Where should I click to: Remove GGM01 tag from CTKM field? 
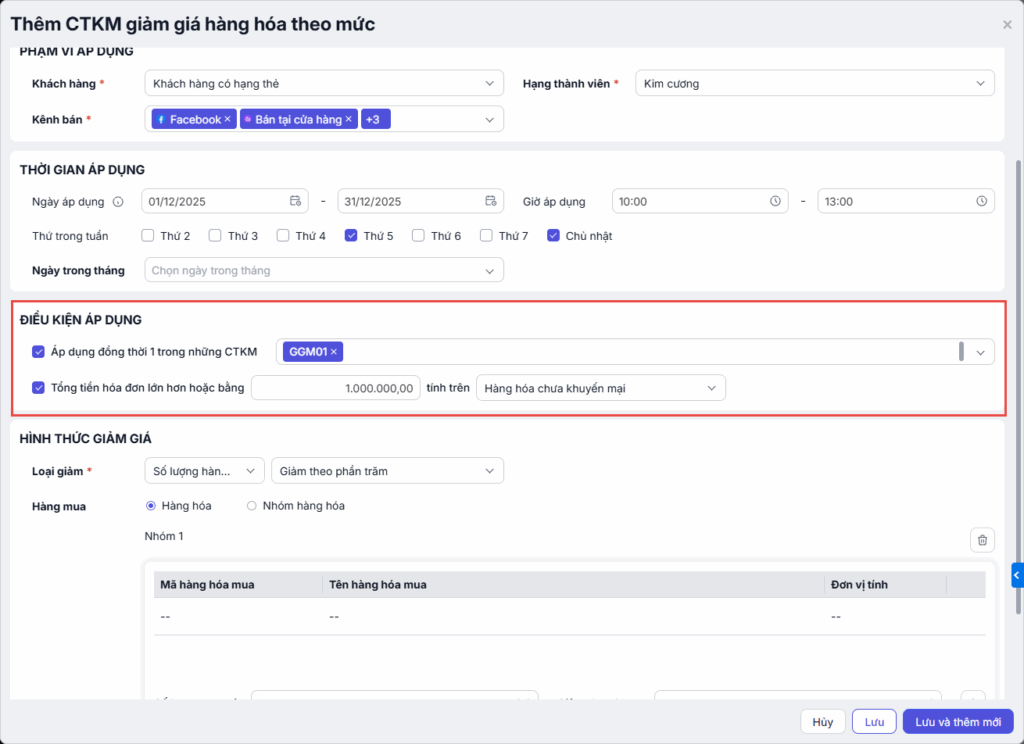pos(334,352)
